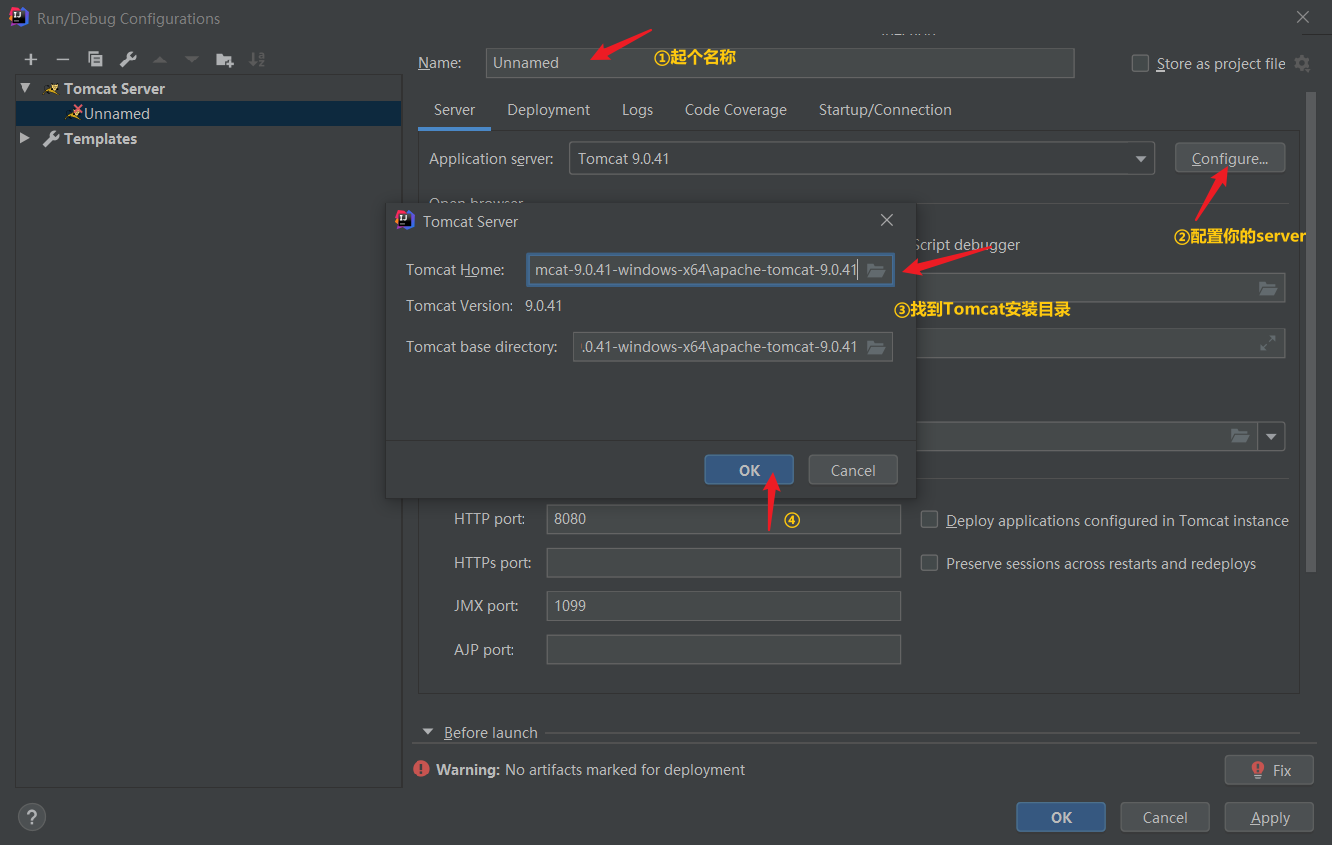Screen dimensions: 1332x845
Task: Move configuration up with the up arrow
Action: [x=159, y=60]
